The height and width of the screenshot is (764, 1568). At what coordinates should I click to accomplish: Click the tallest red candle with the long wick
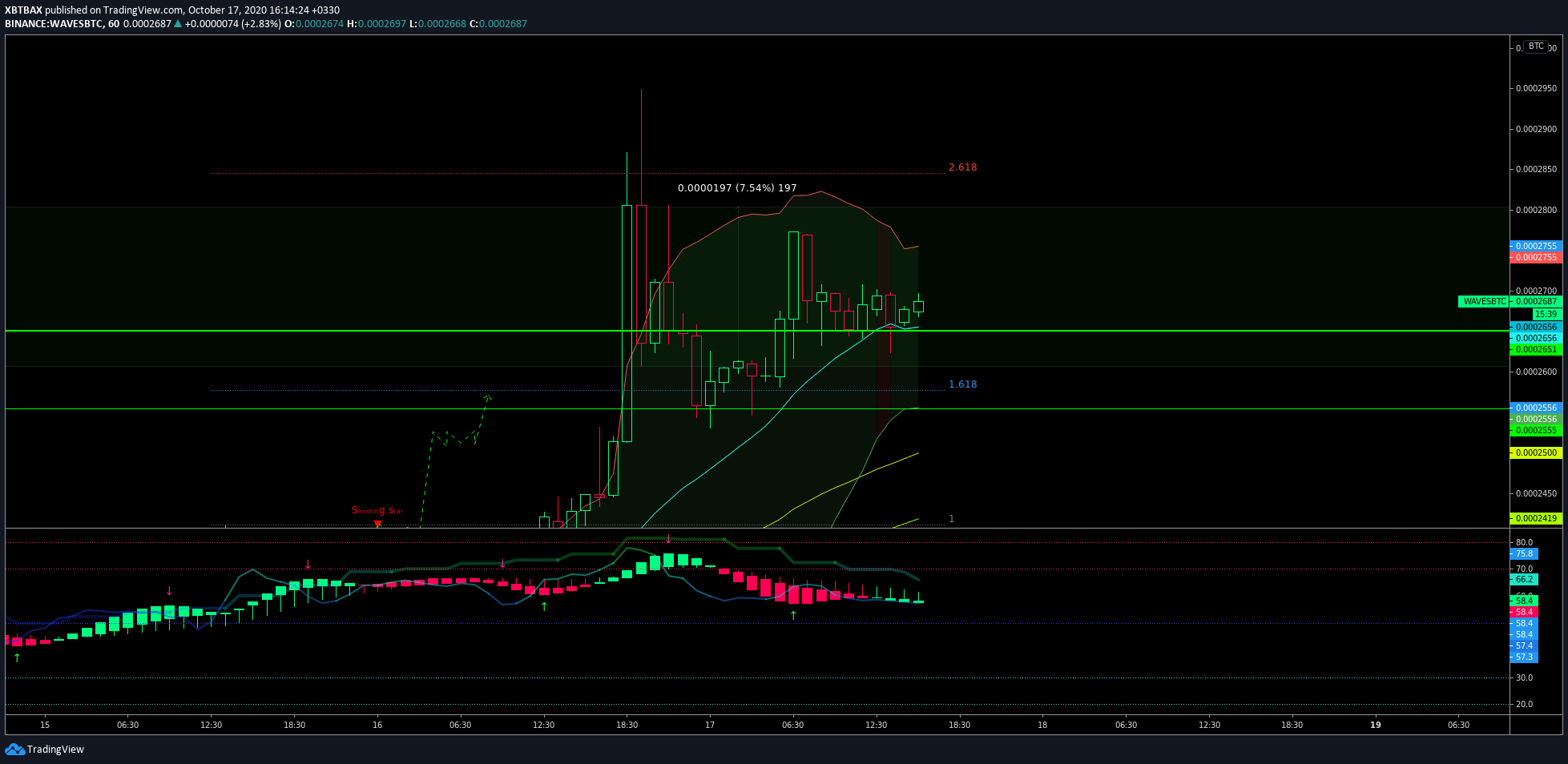tap(641, 274)
